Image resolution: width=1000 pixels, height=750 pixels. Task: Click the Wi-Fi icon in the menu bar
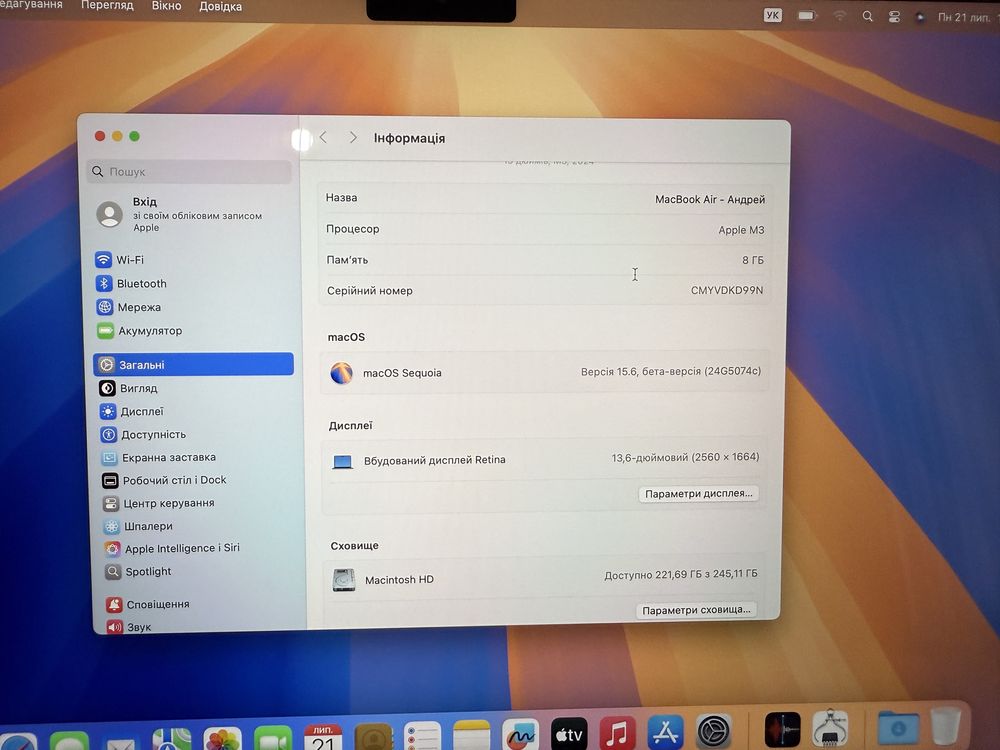pos(839,16)
